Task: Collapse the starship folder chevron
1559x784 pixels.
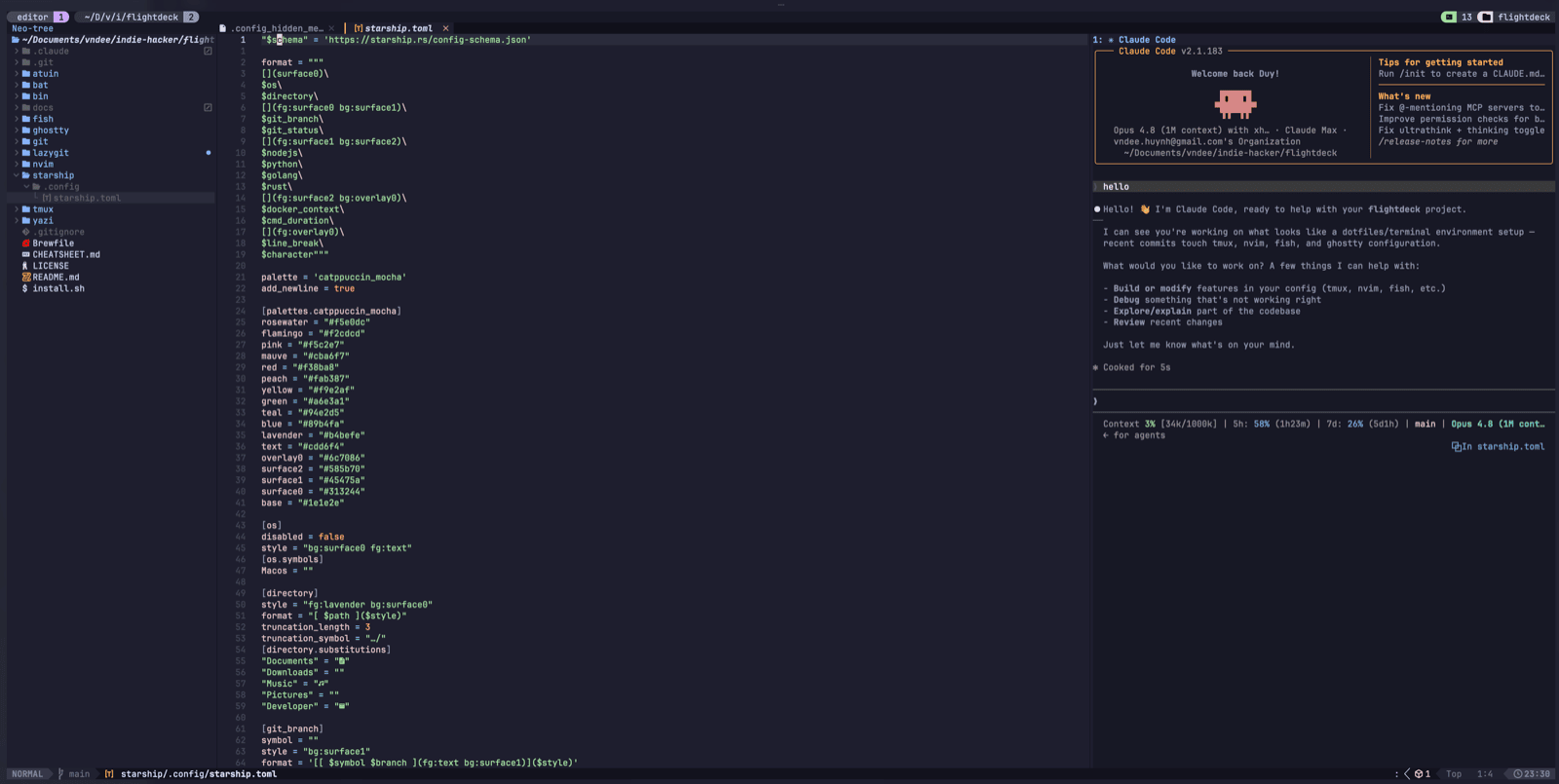Action: 17,175
